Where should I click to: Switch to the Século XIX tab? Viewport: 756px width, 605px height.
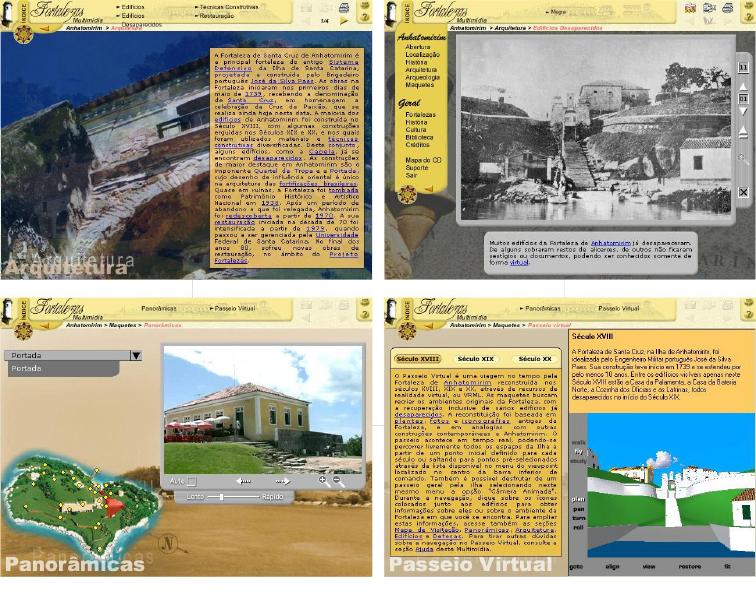476,358
